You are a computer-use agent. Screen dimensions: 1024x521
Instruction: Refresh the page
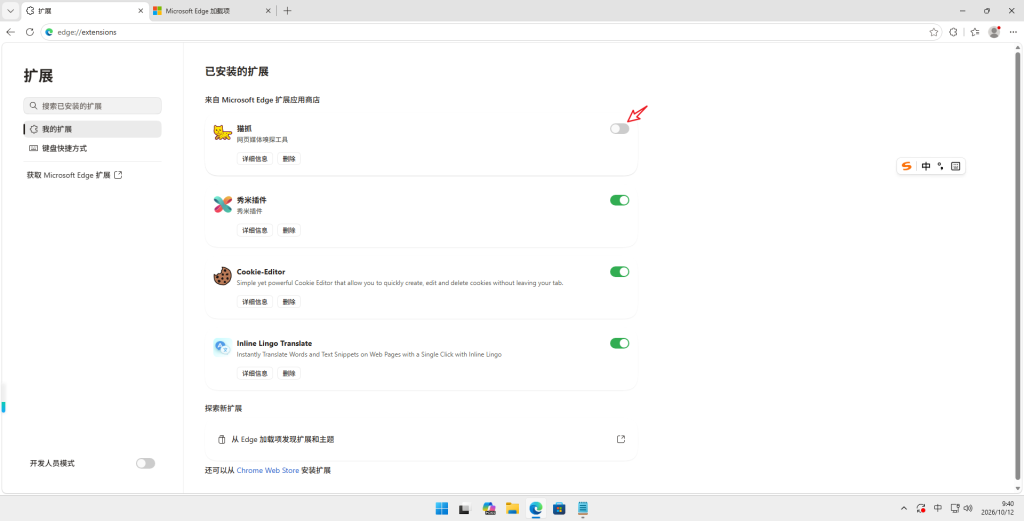[29, 32]
